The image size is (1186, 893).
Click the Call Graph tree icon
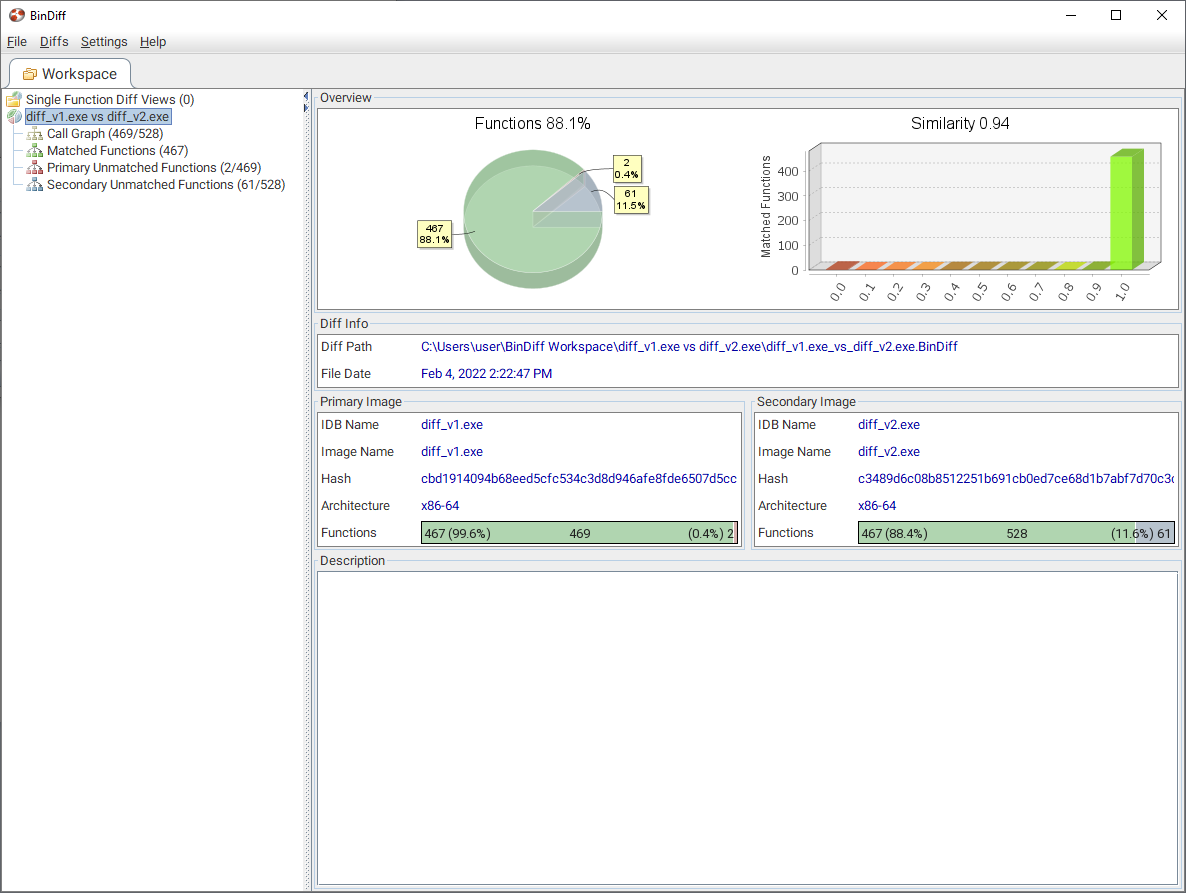pyautogui.click(x=35, y=134)
